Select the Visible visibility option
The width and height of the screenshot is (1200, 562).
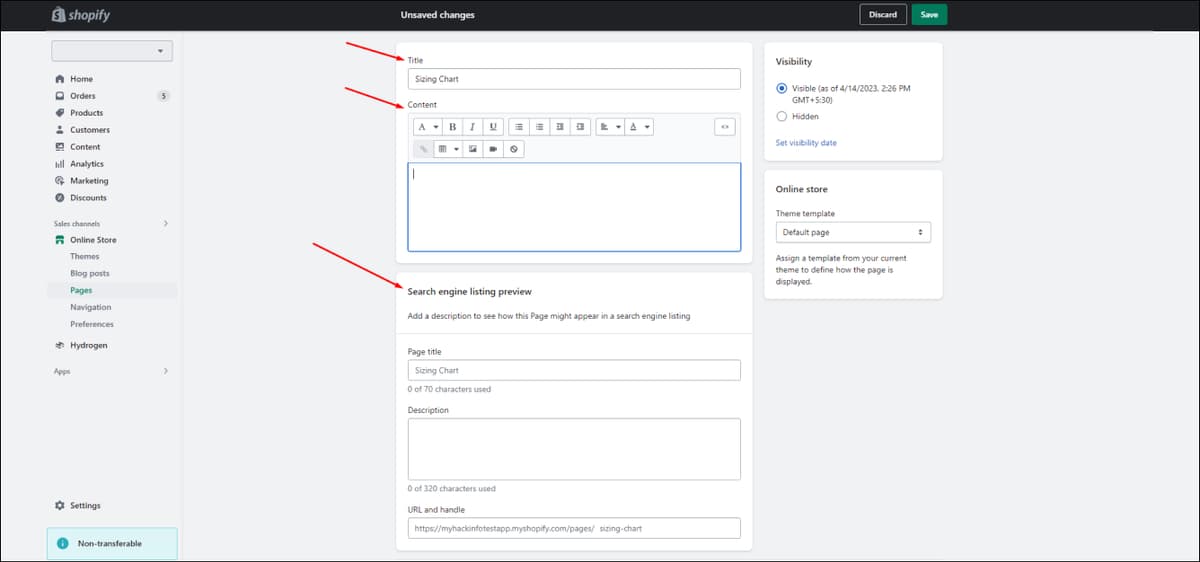click(782, 88)
